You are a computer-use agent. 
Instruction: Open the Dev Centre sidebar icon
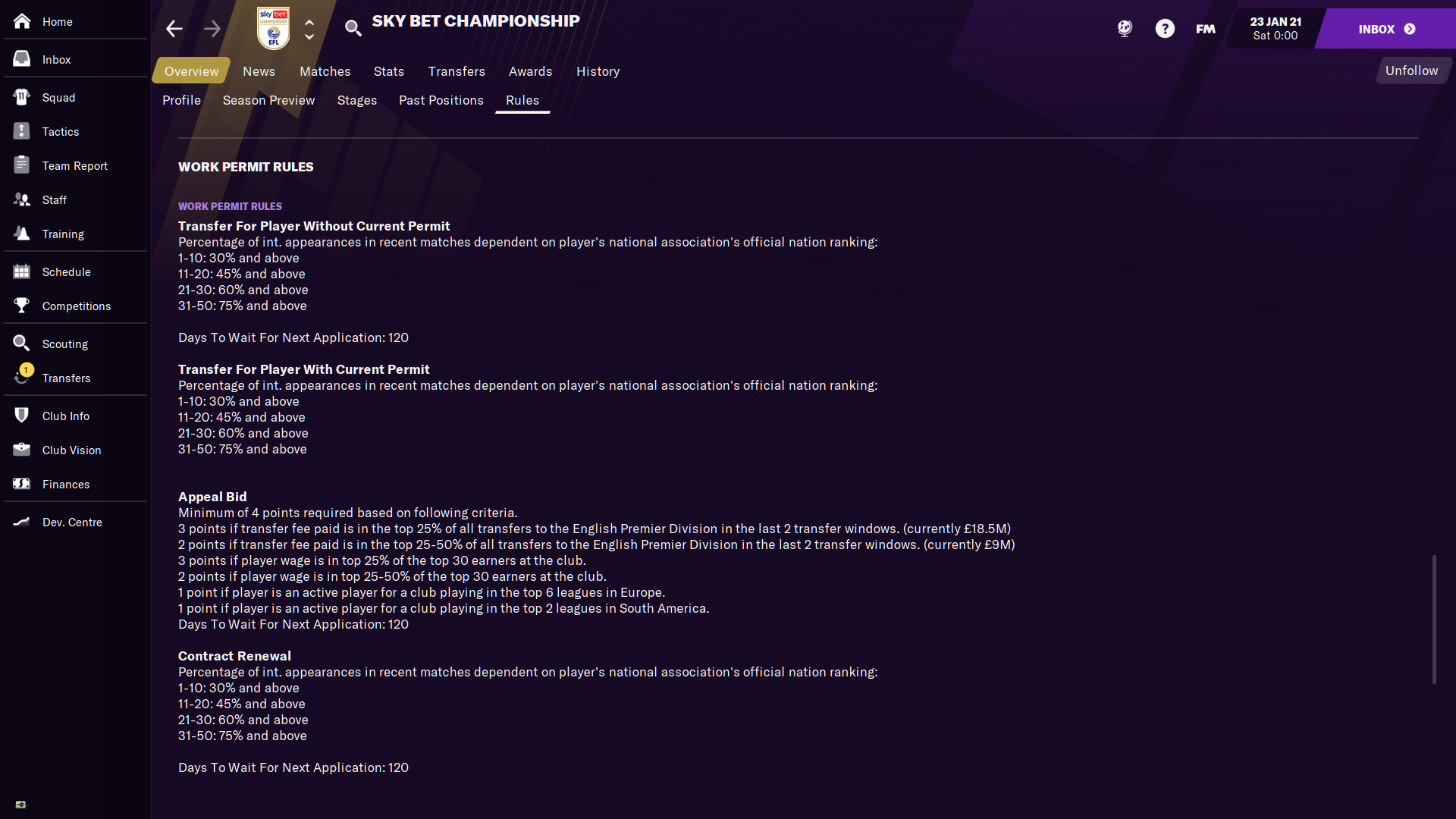tap(23, 521)
